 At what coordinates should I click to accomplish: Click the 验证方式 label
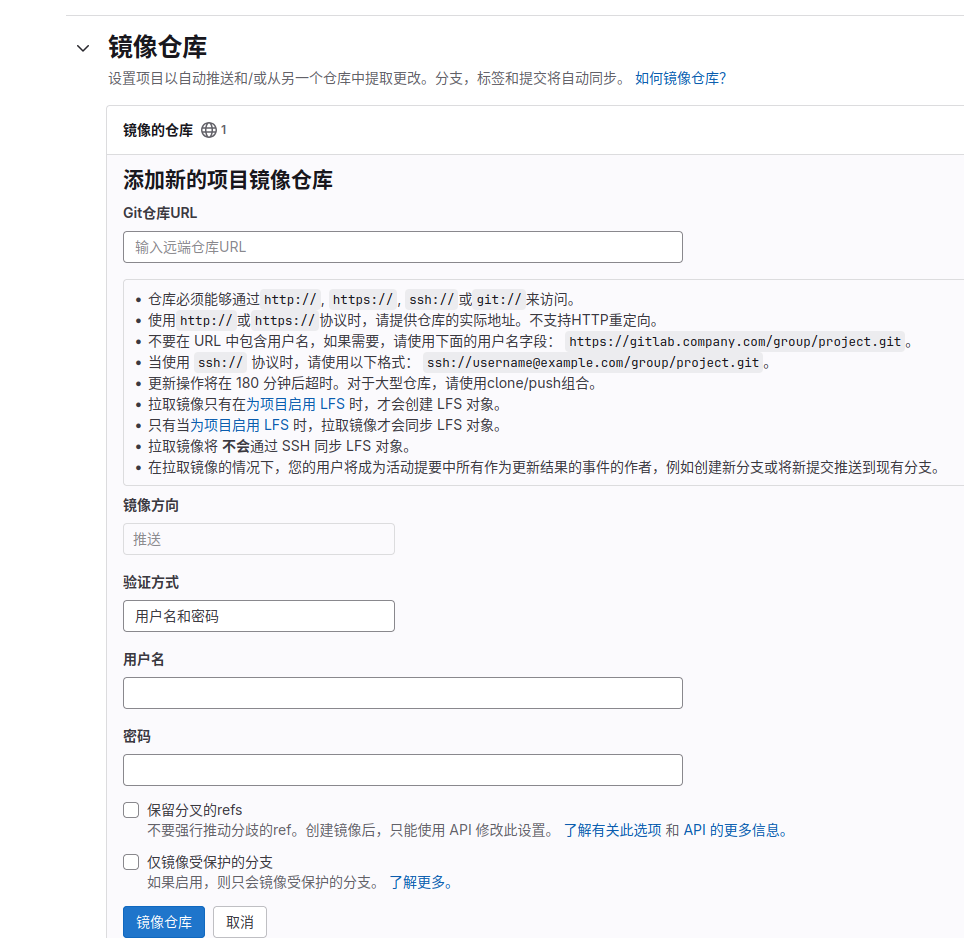(151, 582)
